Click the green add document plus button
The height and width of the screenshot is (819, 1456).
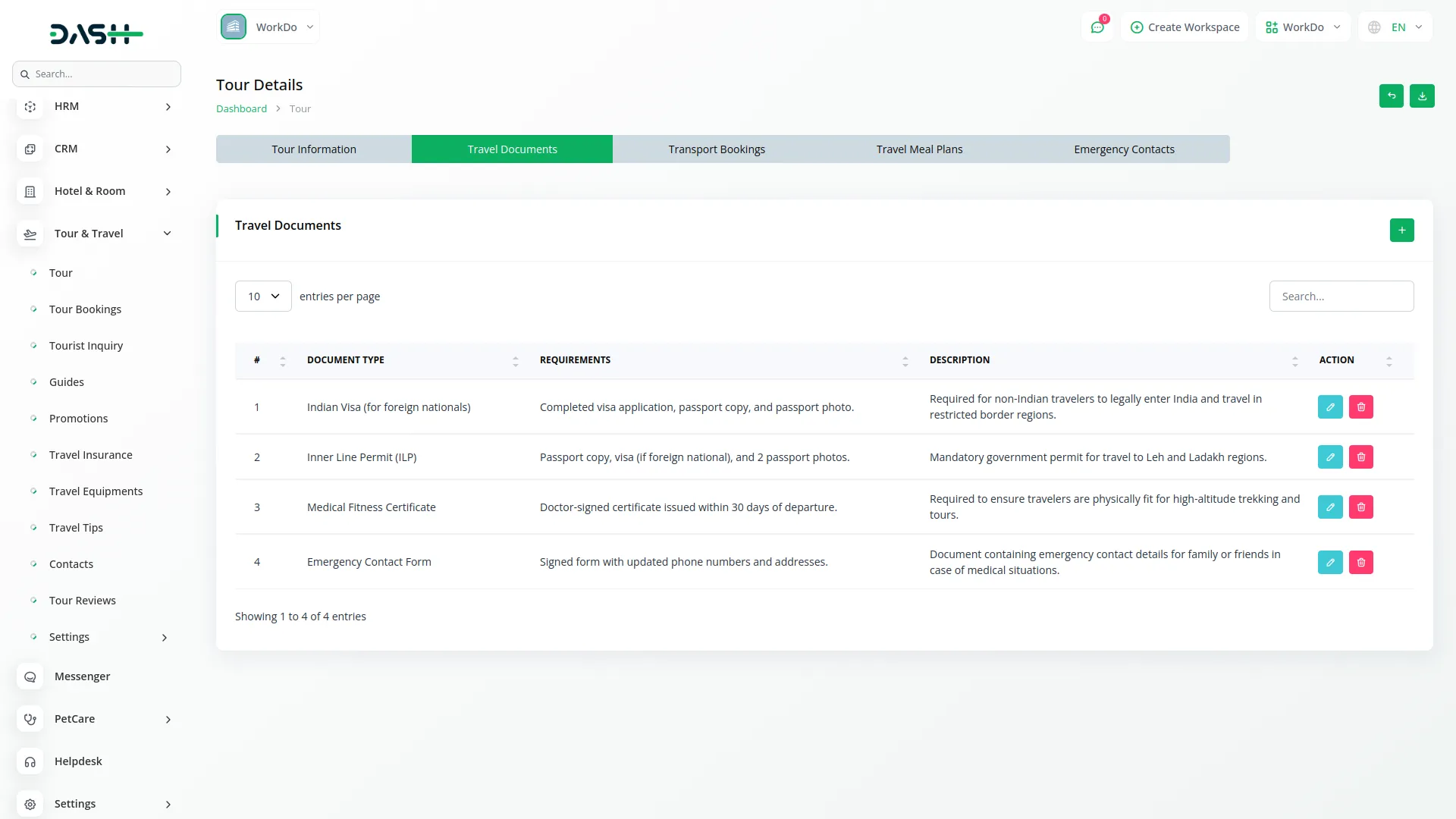coord(1401,230)
